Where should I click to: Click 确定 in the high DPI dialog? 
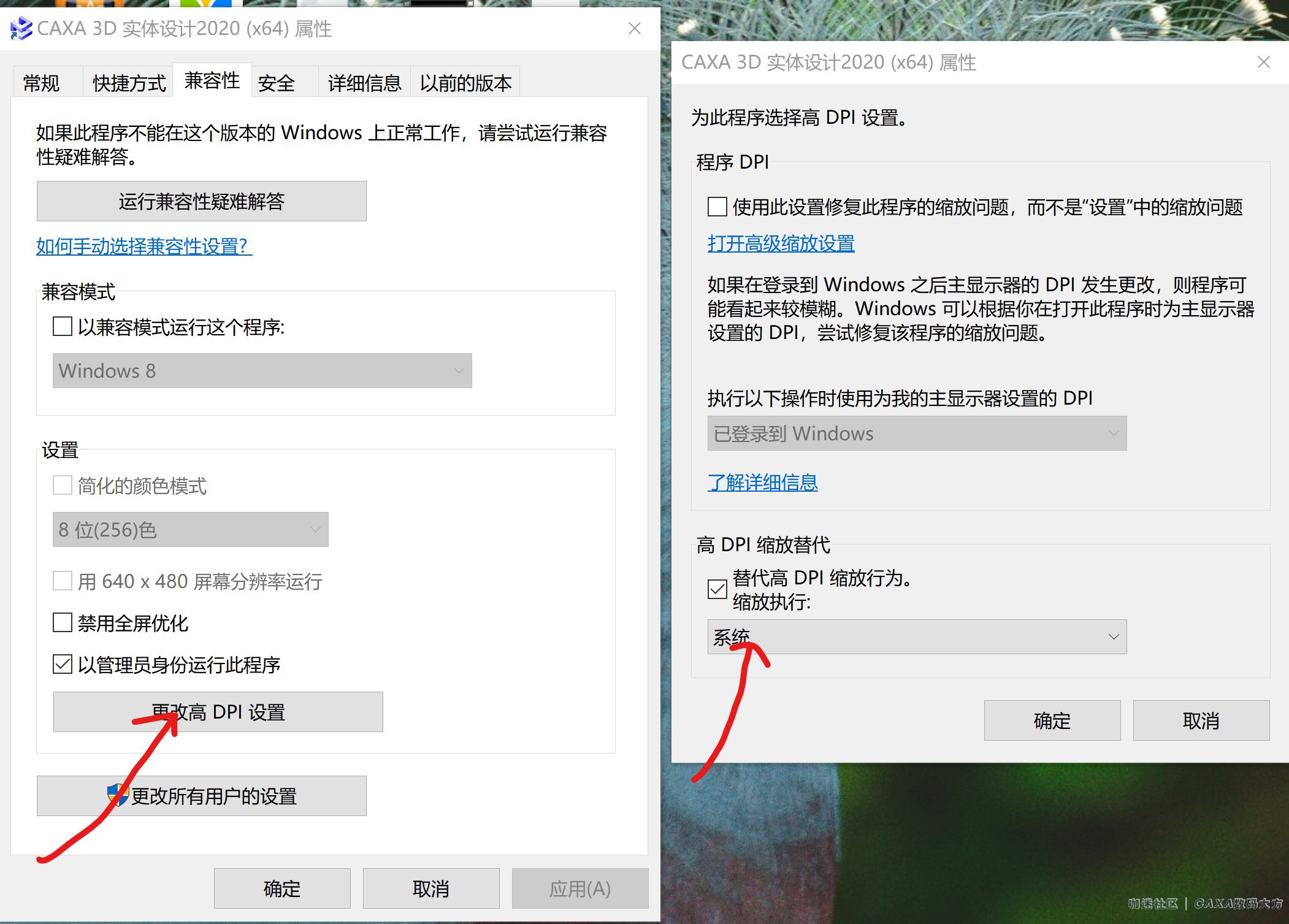[x=1052, y=720]
